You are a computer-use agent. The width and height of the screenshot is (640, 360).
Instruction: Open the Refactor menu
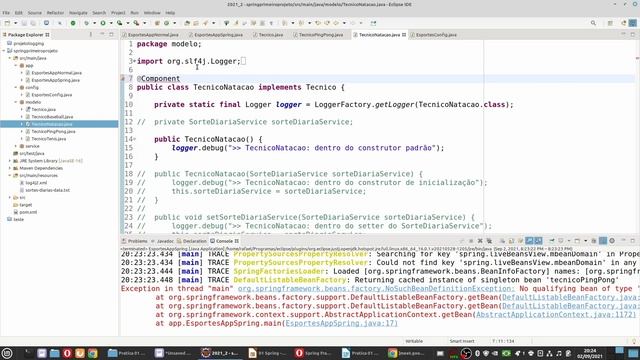pos(55,13)
